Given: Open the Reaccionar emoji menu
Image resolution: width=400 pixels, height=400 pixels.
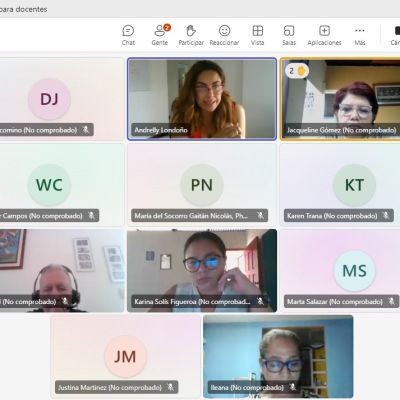Looking at the screenshot, I should pos(224,35).
